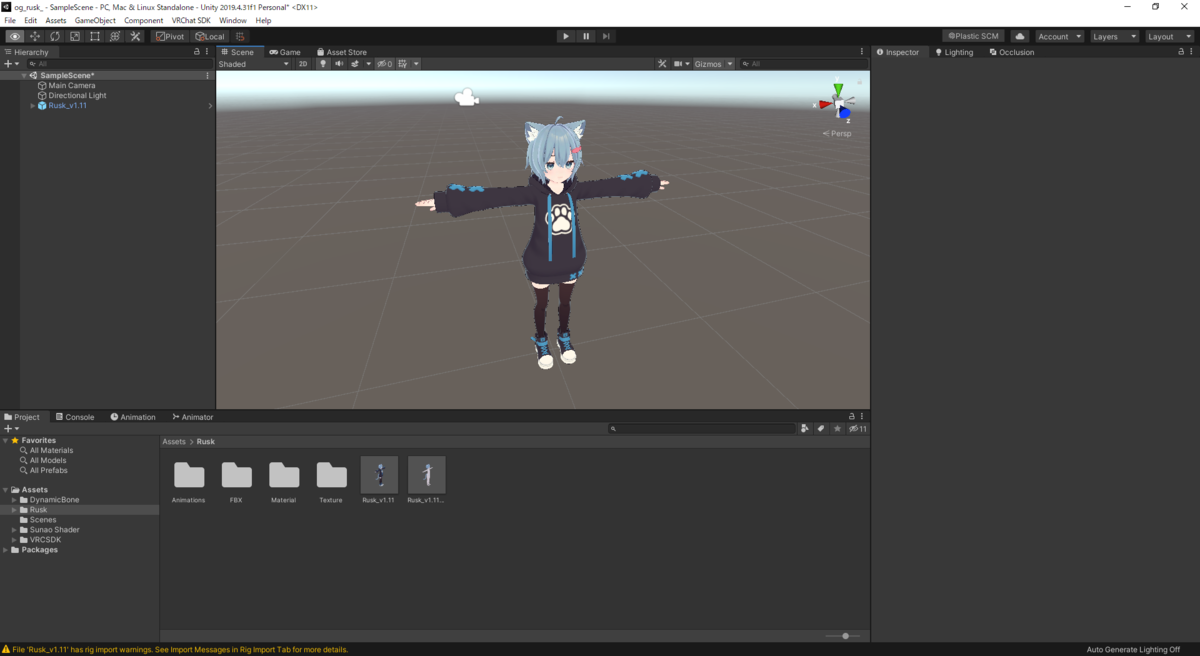This screenshot has width=1200, height=656.
Task: Toggle hidden packages visibility in Project
Action: 858,428
